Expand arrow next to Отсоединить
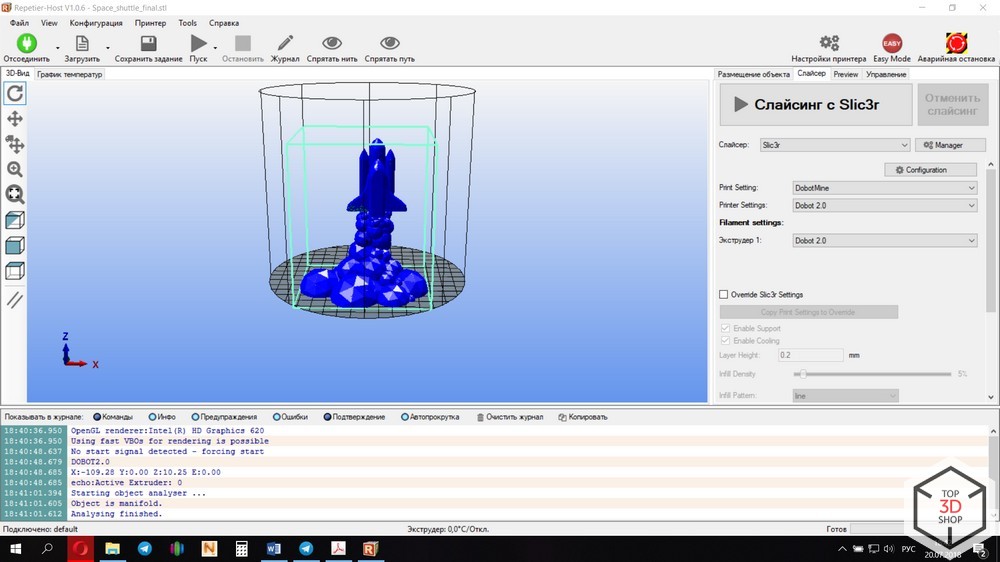Viewport: 1000px width, 562px height. pyautogui.click(x=57, y=48)
